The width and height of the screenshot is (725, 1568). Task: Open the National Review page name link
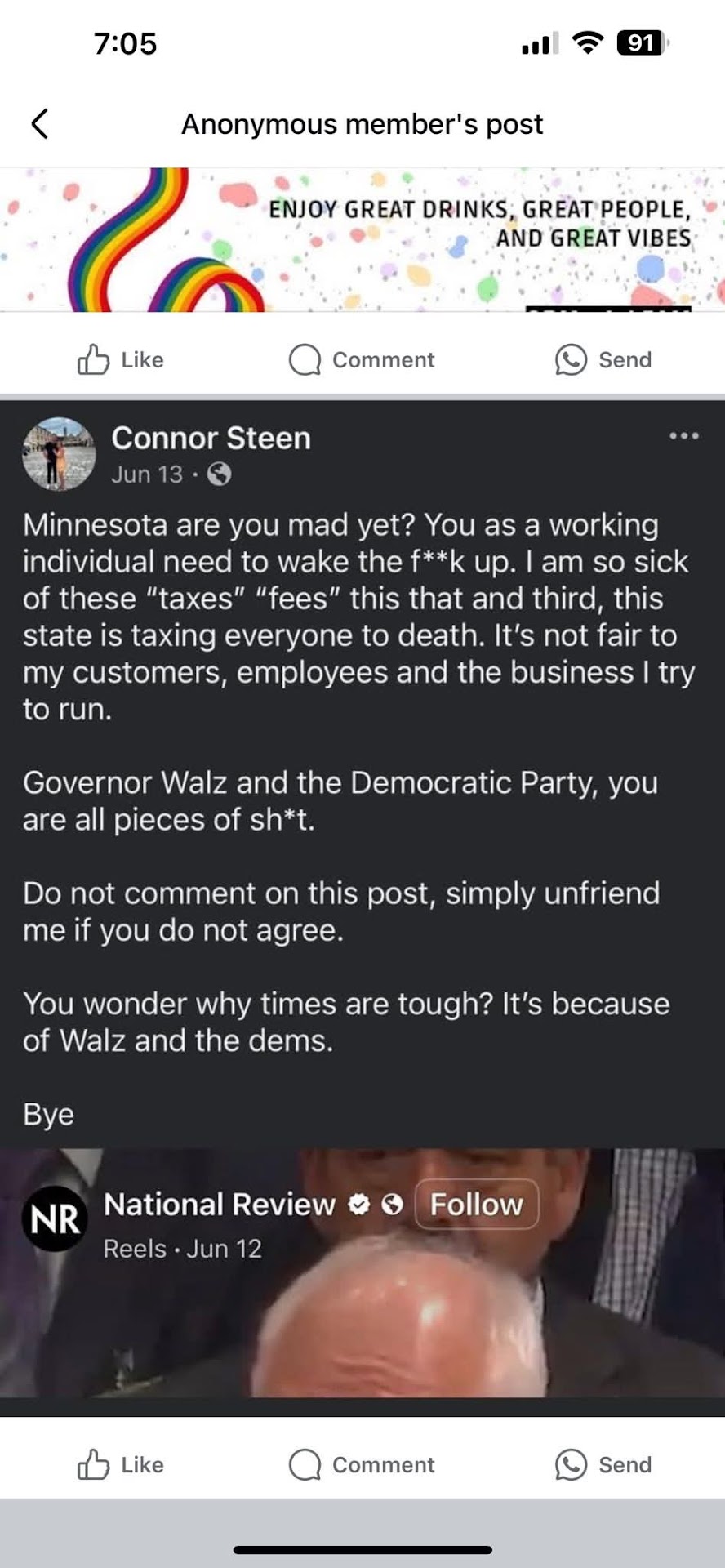[x=219, y=1205]
